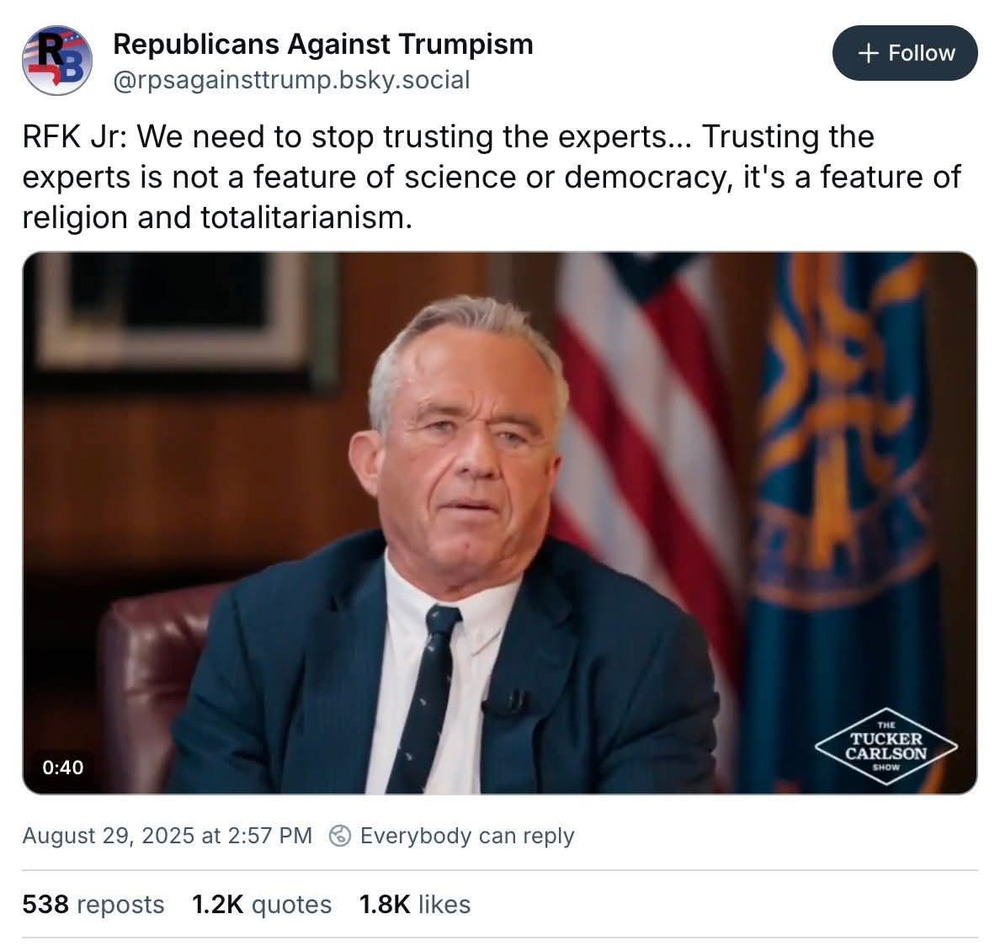
Task: Click the 0:40 video duration badge
Action: [63, 767]
